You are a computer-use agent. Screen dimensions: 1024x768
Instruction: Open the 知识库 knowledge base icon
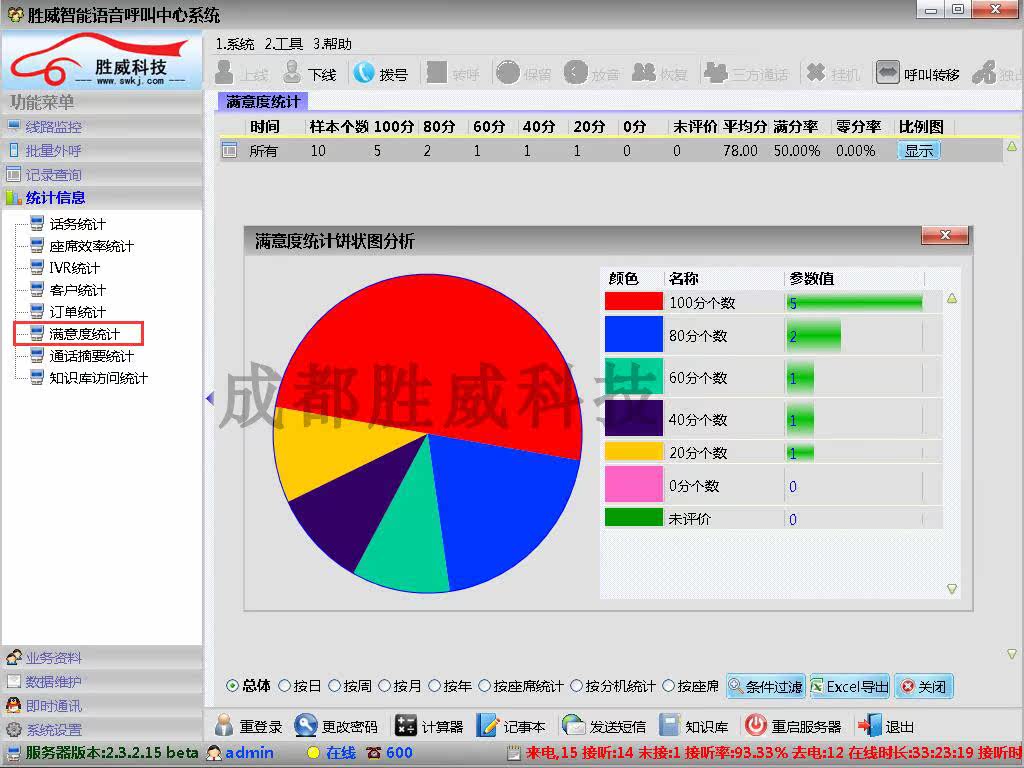click(670, 726)
